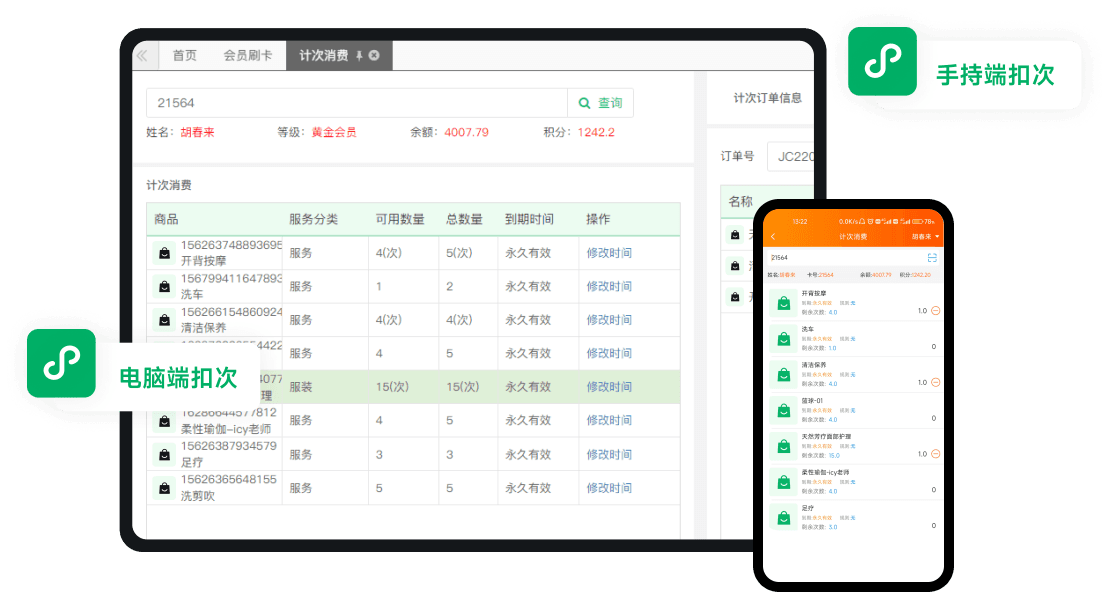Click 修改时间 for the 柔性瑜伽-icy老师 row
The width and height of the screenshot is (1109, 592).
(x=609, y=420)
